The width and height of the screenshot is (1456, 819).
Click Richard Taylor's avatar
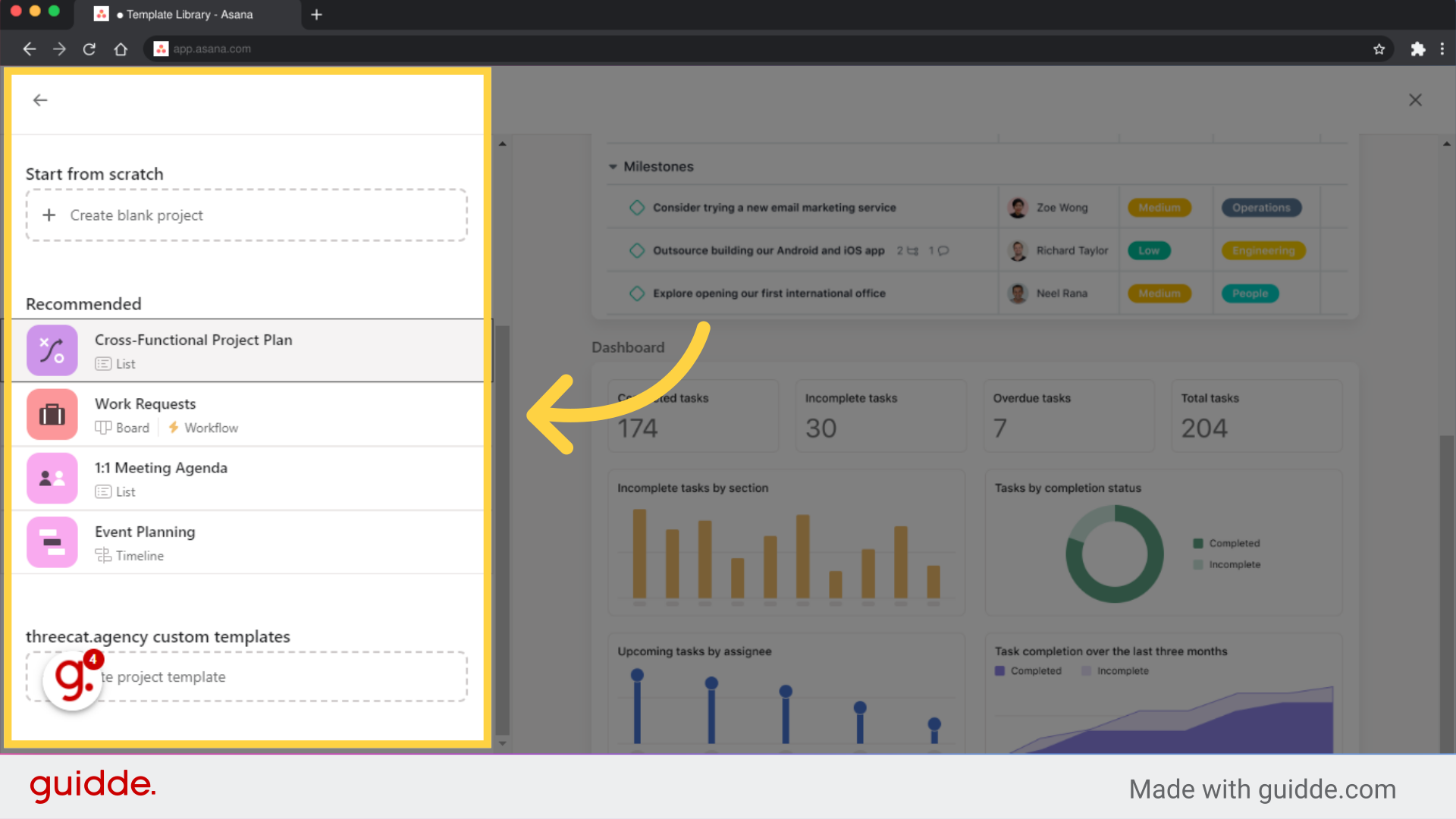tap(1018, 251)
